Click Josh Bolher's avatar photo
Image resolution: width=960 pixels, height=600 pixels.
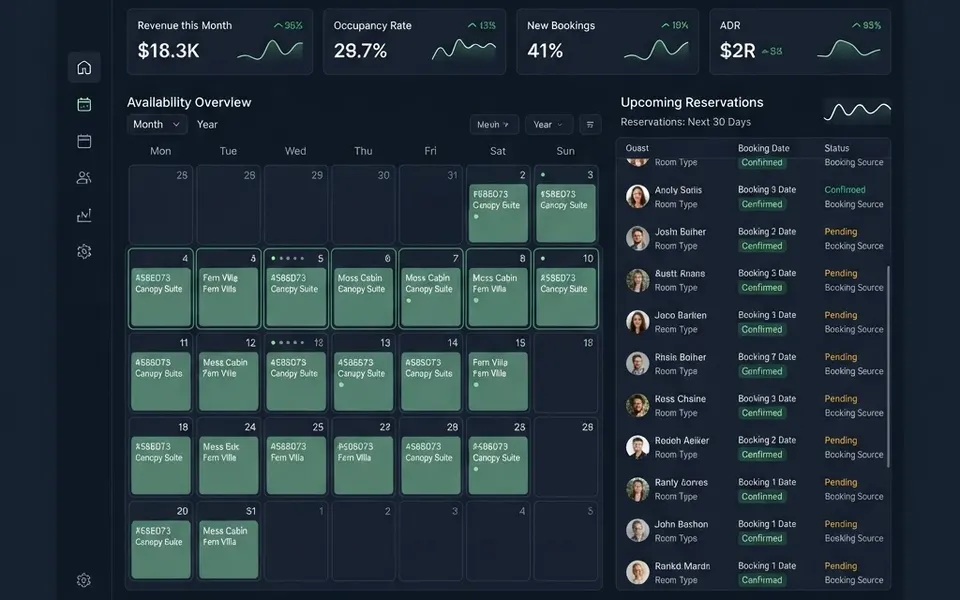point(637,238)
